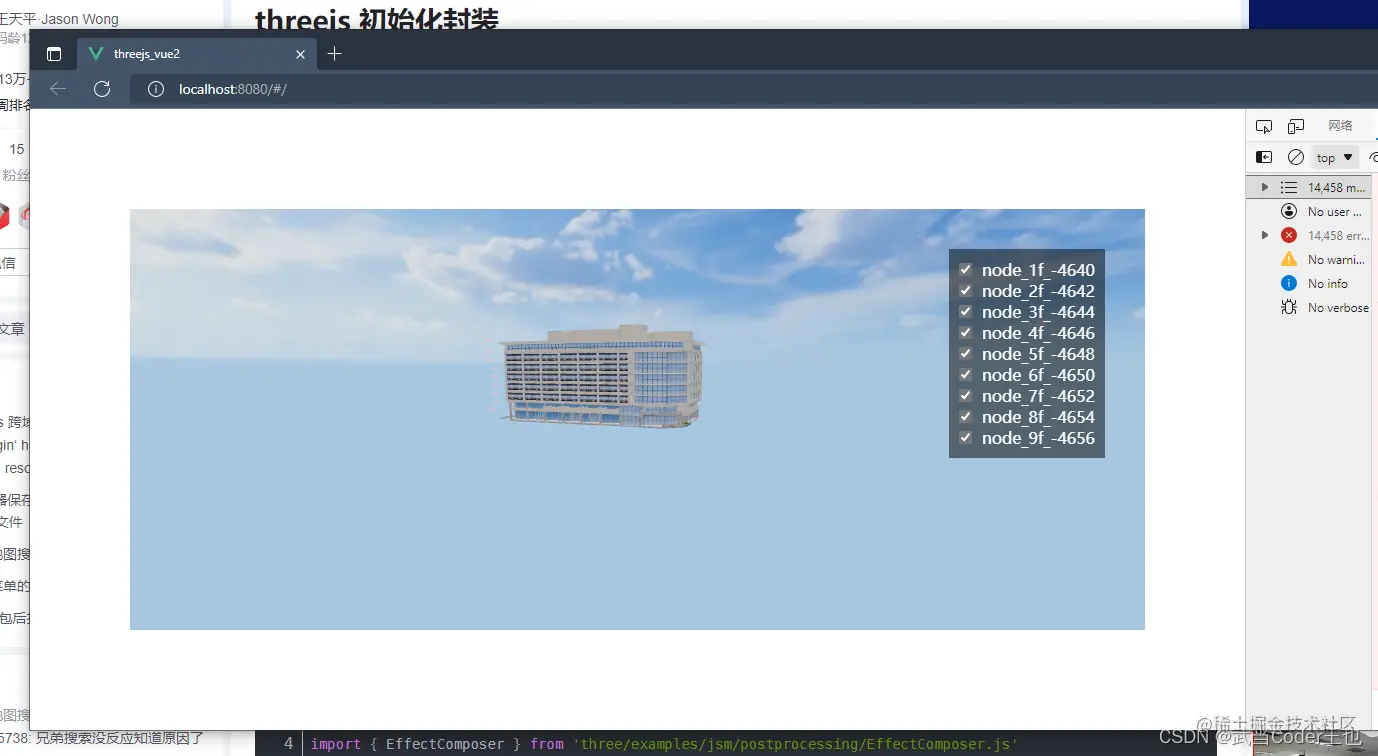Open a new browser tab
The width and height of the screenshot is (1378, 756).
(335, 54)
